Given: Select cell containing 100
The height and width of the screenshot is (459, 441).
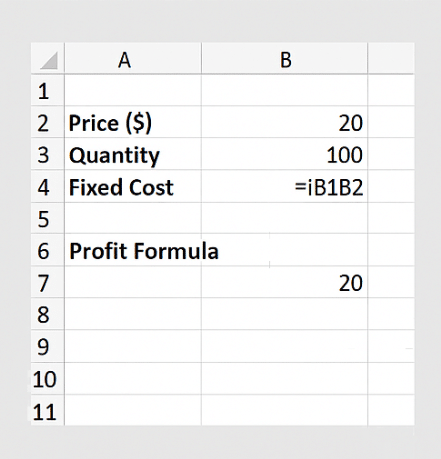Looking at the screenshot, I should 284,154.
